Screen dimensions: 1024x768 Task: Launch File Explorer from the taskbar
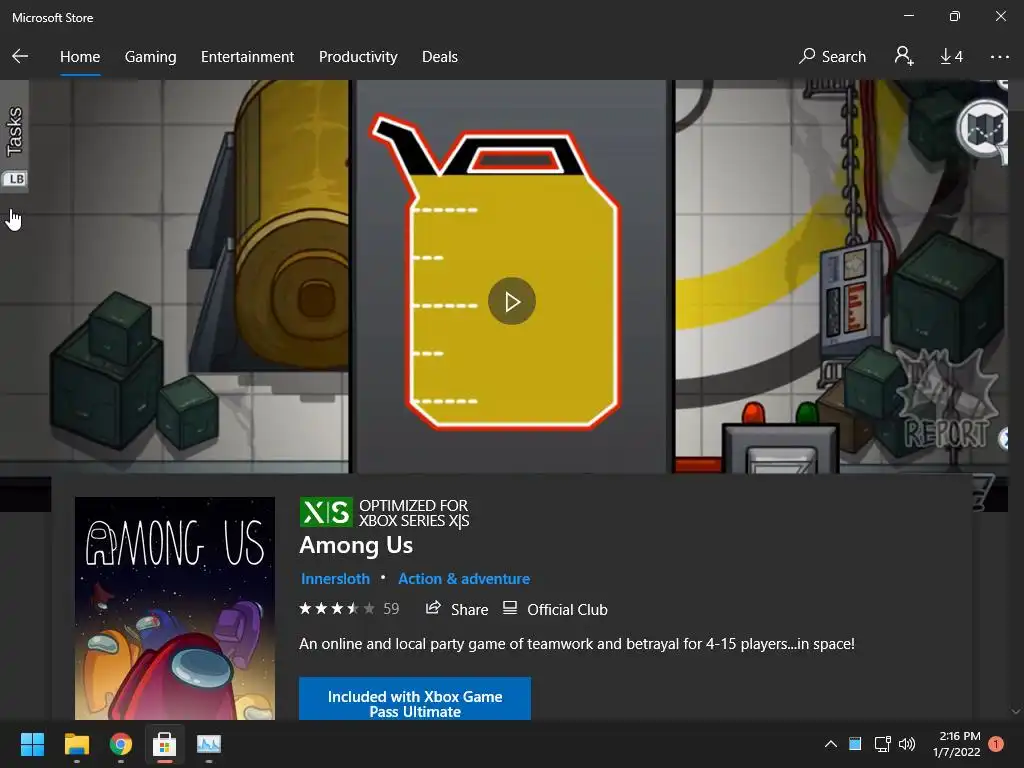pyautogui.click(x=76, y=744)
